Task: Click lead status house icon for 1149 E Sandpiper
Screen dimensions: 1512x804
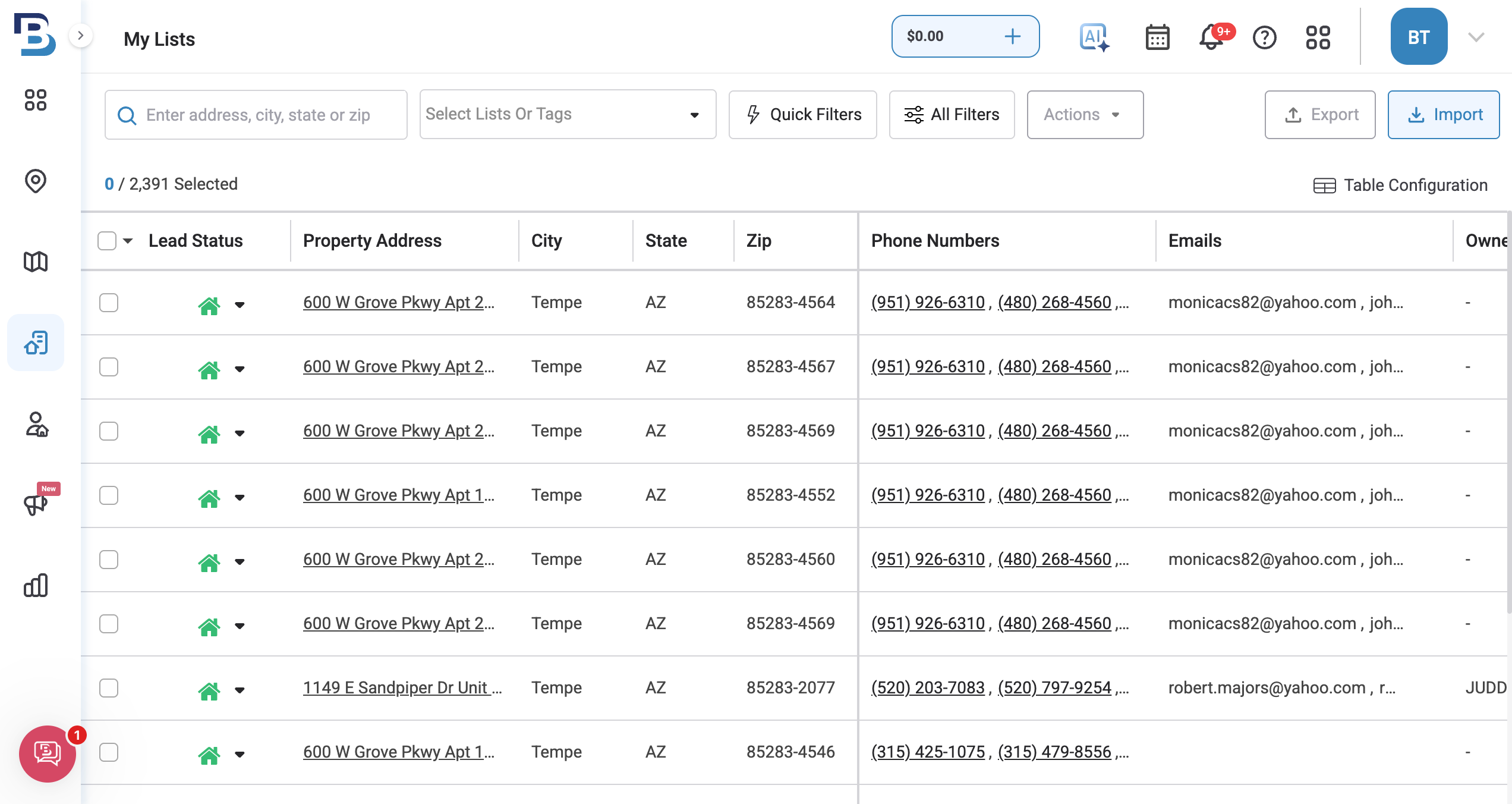Action: tap(209, 690)
